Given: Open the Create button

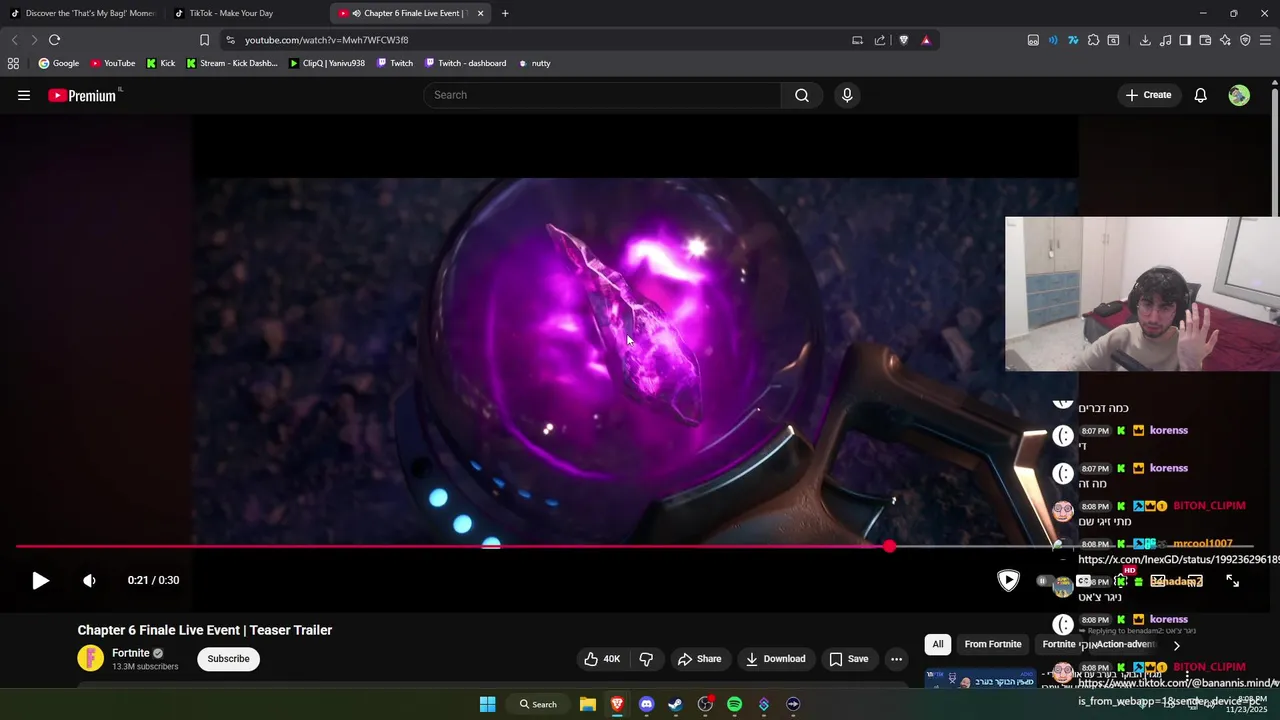Looking at the screenshot, I should pyautogui.click(x=1148, y=95).
